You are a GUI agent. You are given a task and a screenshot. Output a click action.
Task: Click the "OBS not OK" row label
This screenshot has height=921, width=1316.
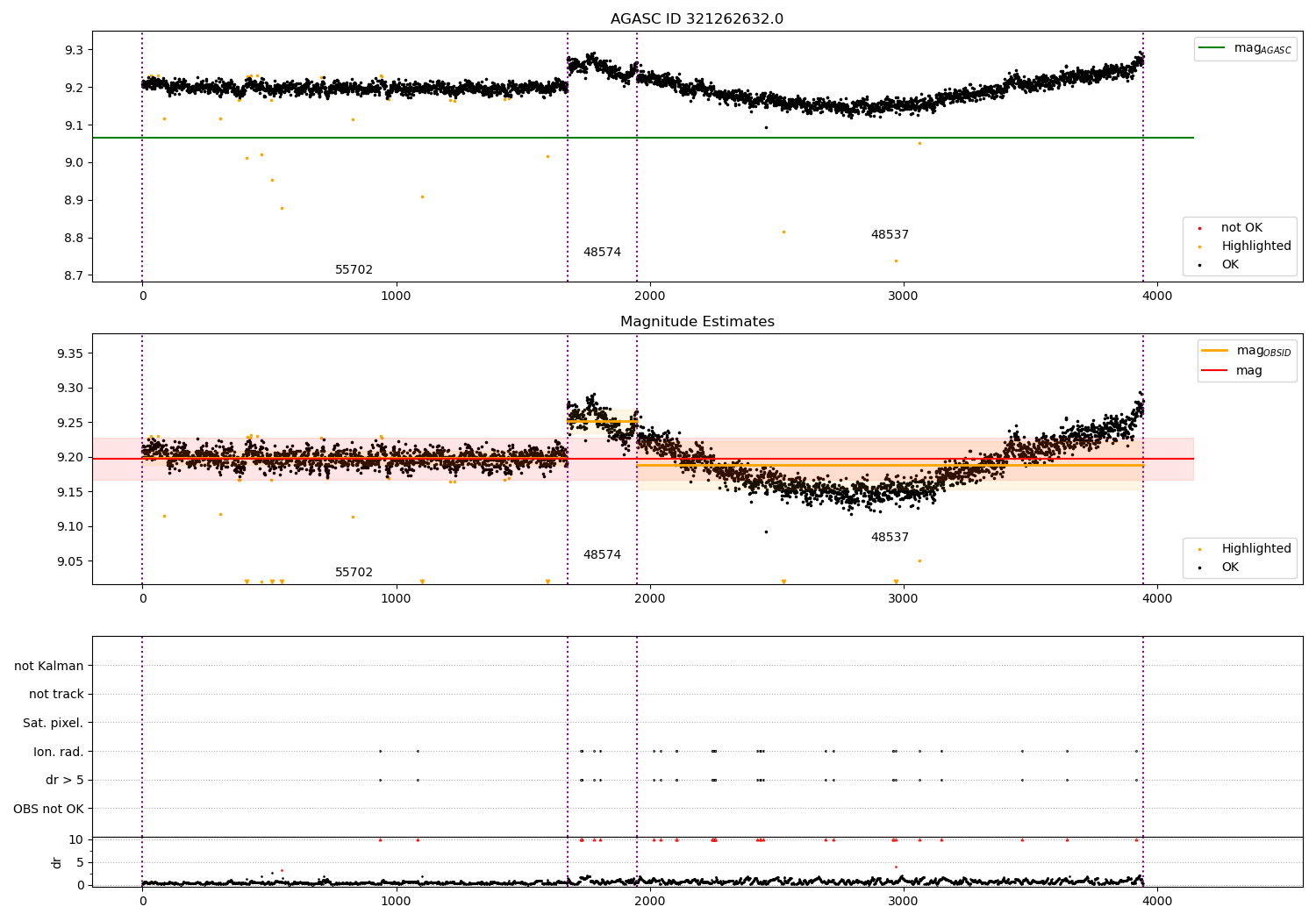pos(49,809)
